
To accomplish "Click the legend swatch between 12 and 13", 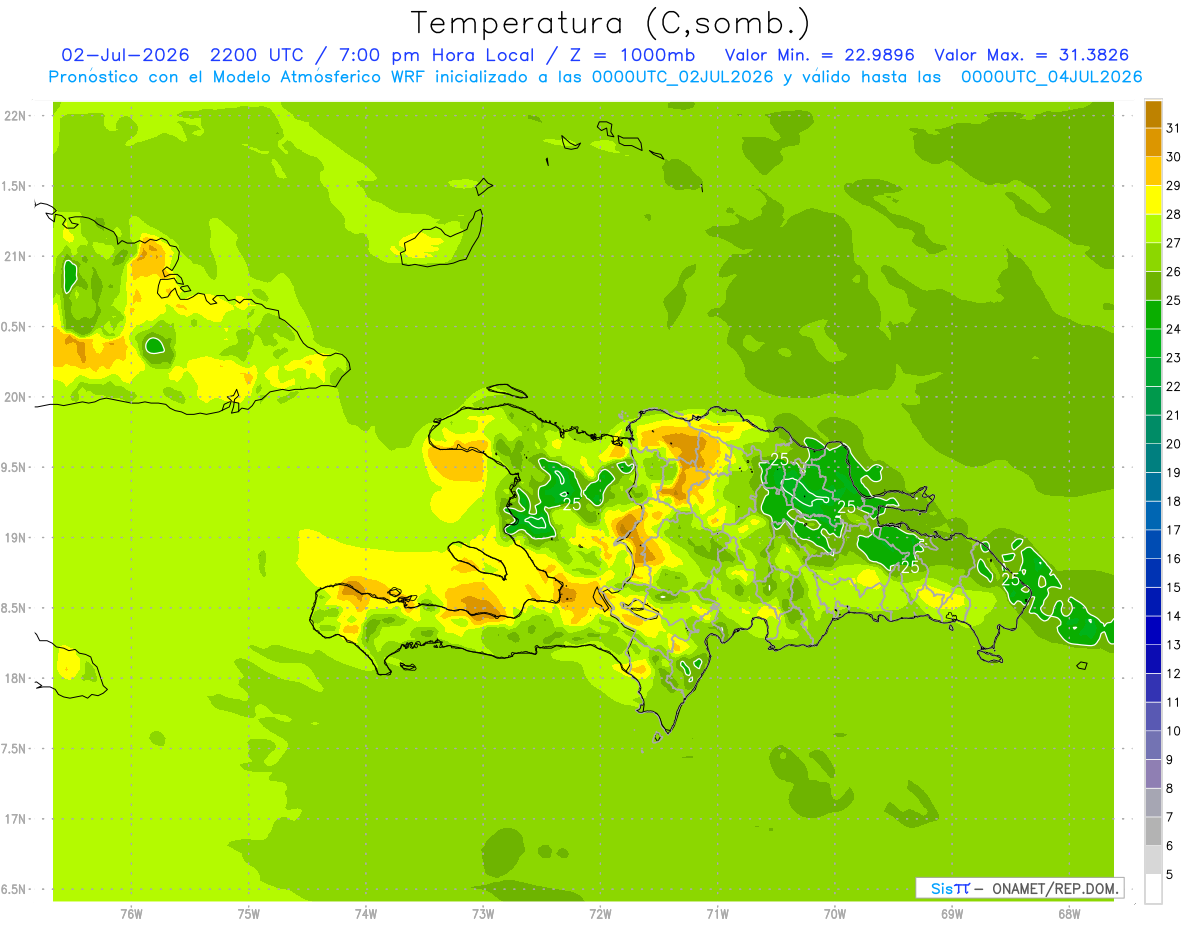I will (1153, 659).
